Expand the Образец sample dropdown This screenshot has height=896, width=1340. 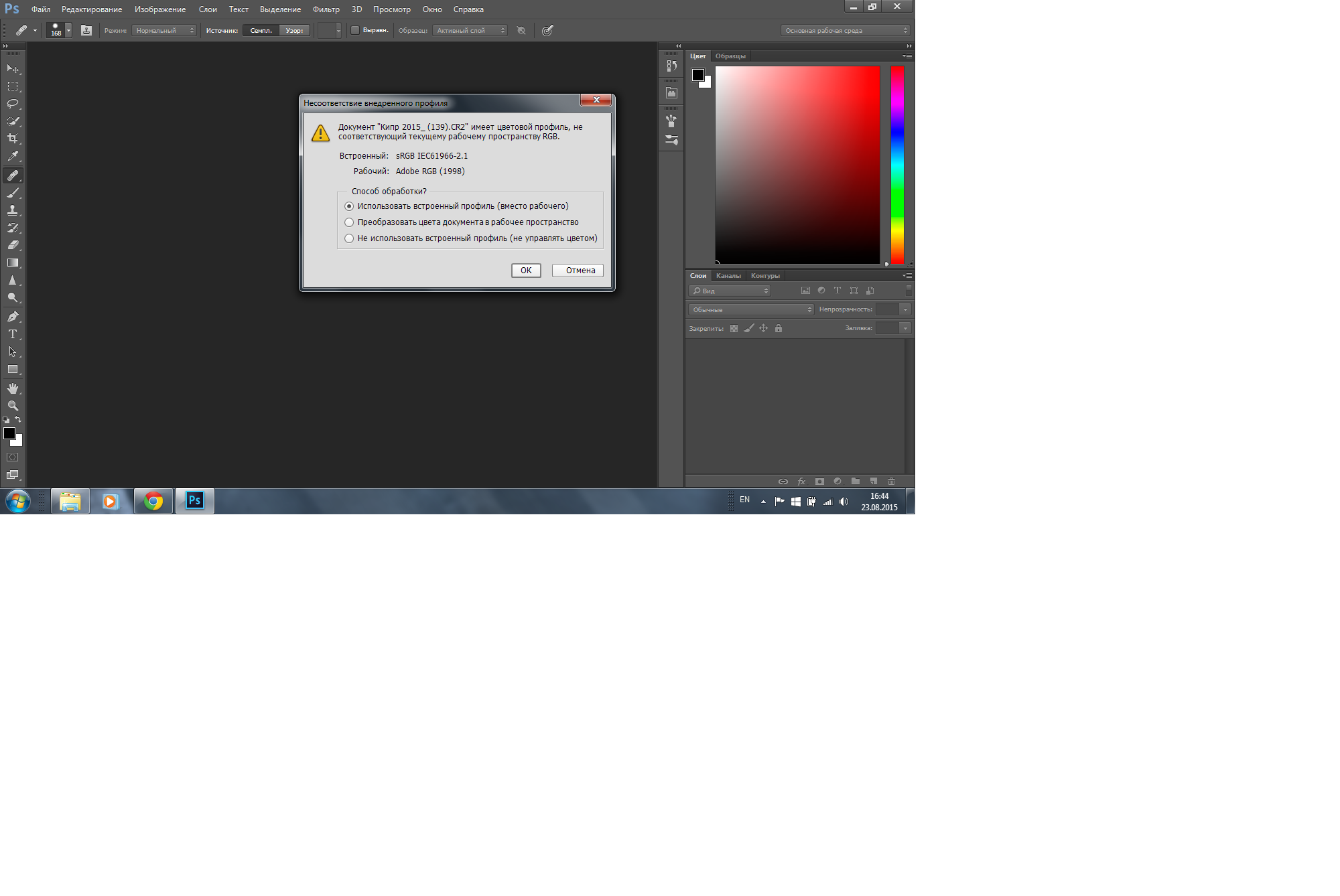[469, 30]
